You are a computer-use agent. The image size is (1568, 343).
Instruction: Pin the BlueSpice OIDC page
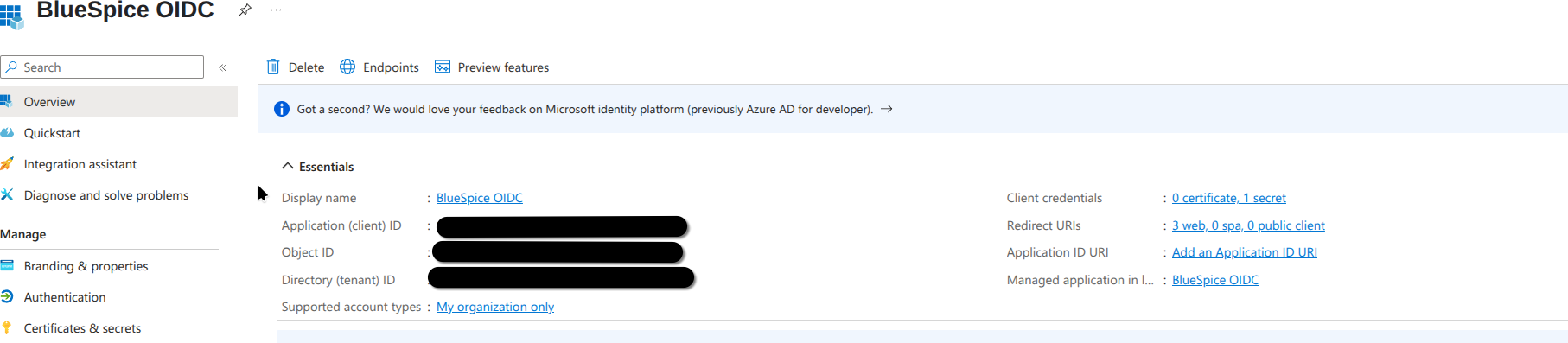point(245,10)
